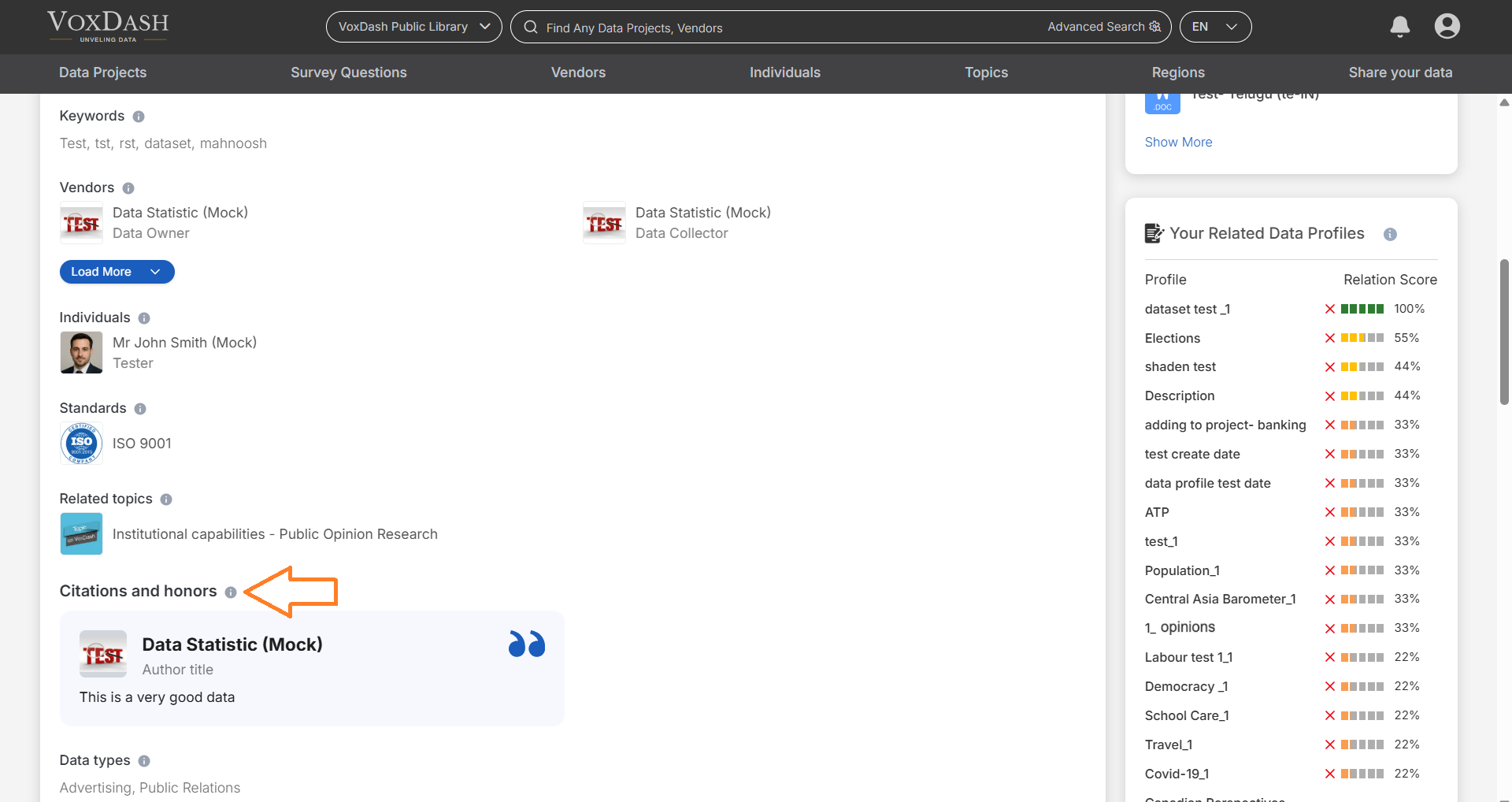Viewport: 1512px width, 802px height.
Task: Click Mr John Smith's photo
Action: (81, 353)
